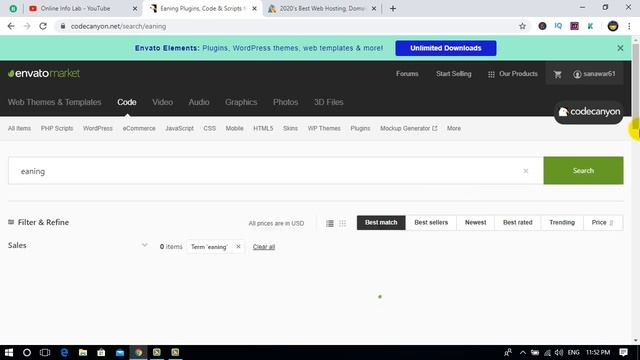Sort results by Price
The width and height of the screenshot is (640, 360).
(x=603, y=222)
